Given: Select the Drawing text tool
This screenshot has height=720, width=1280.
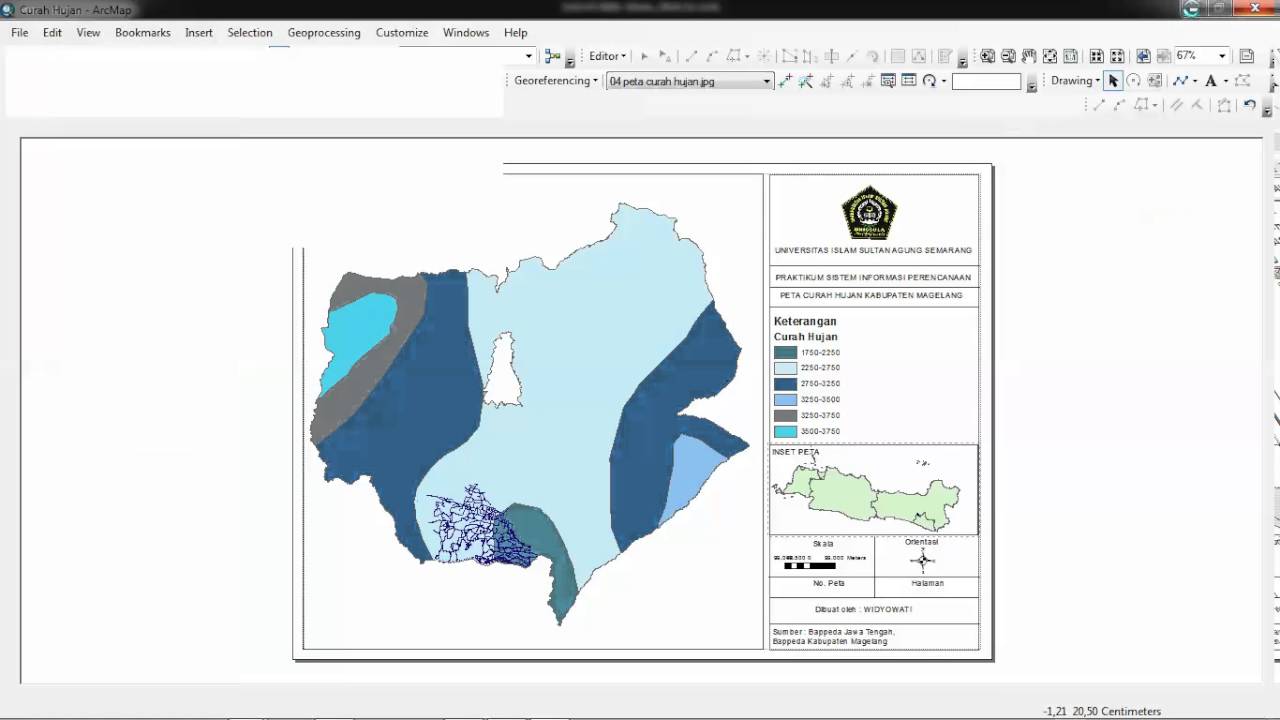Looking at the screenshot, I should 1210,81.
